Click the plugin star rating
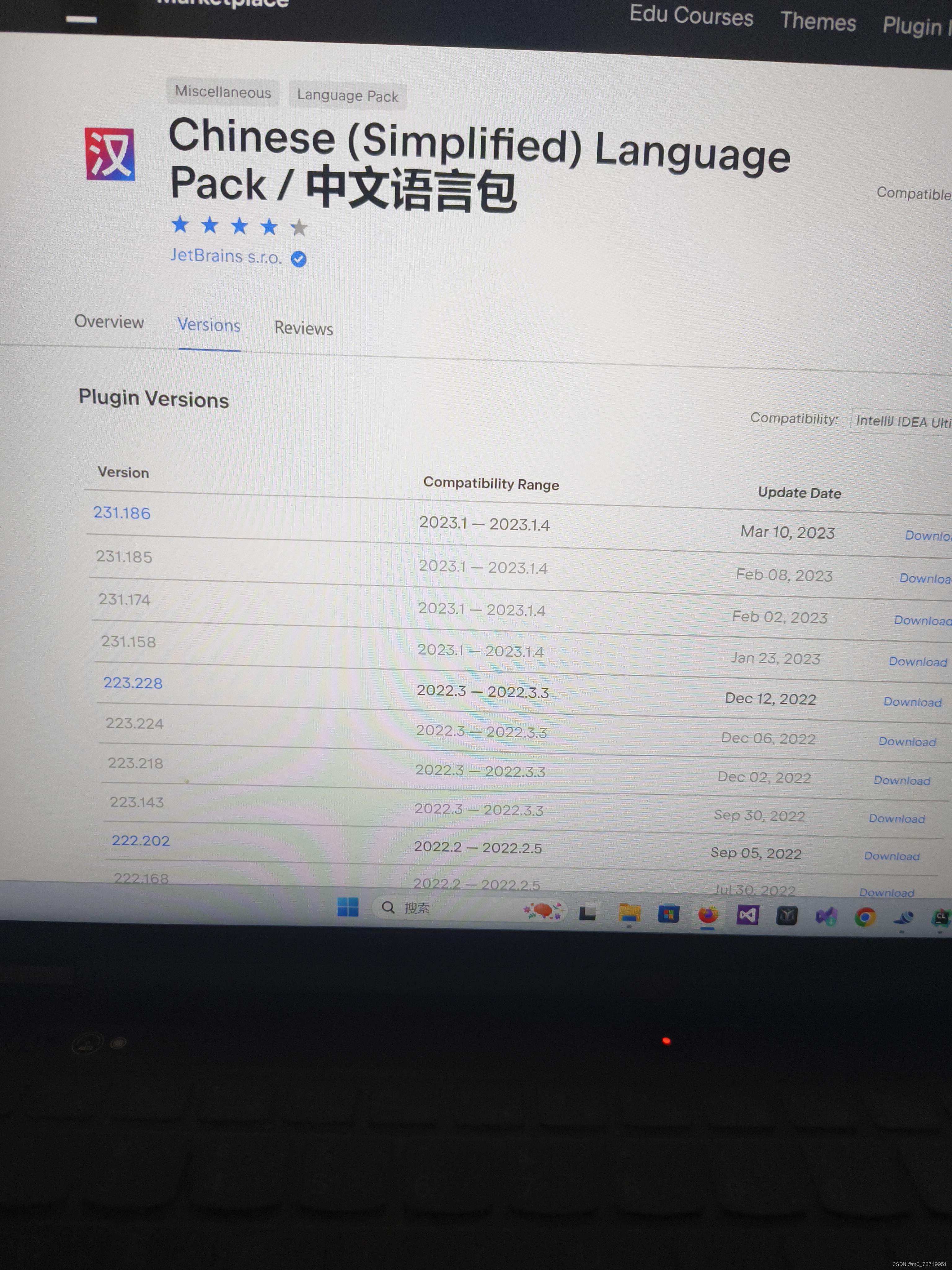 (x=239, y=226)
